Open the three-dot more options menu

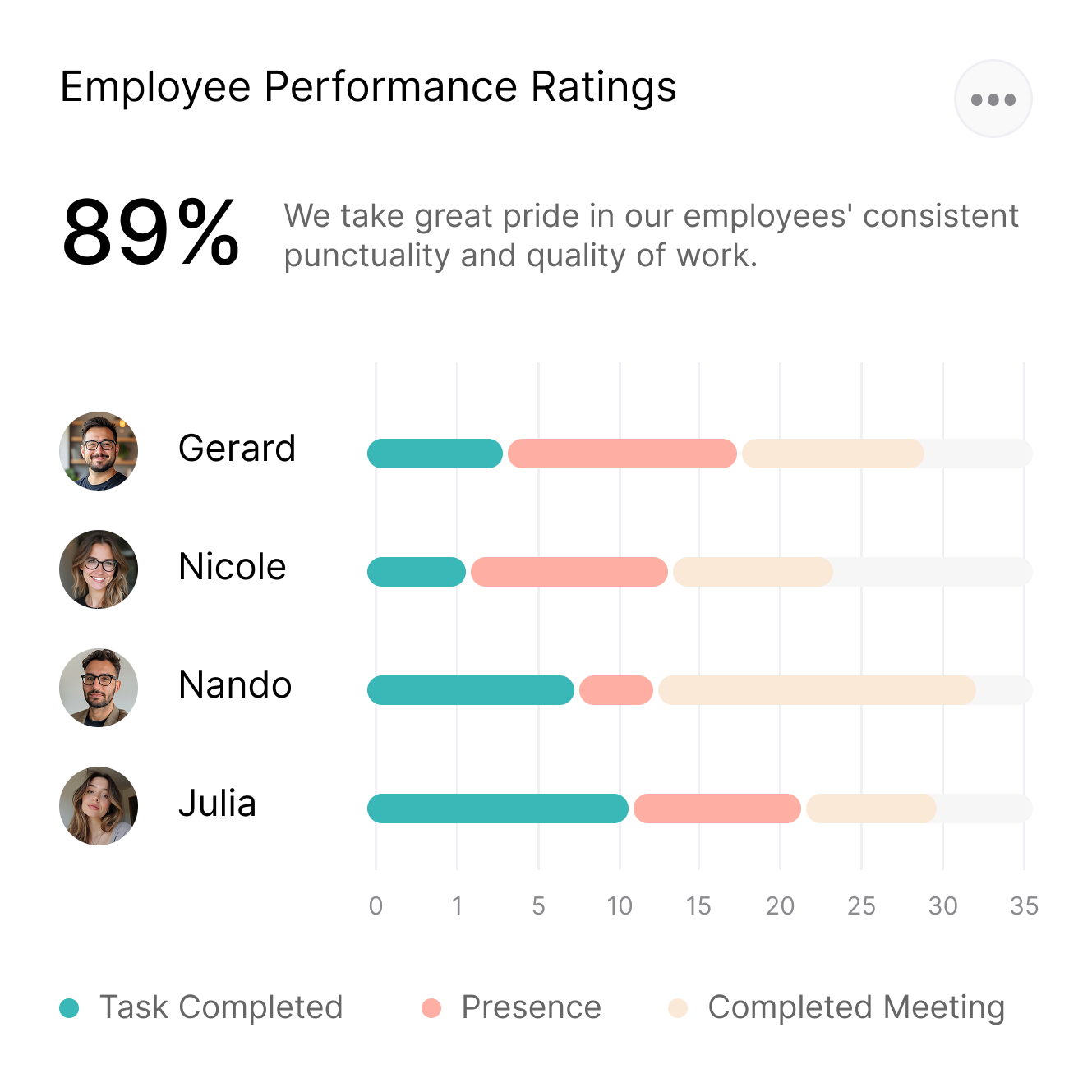click(993, 99)
